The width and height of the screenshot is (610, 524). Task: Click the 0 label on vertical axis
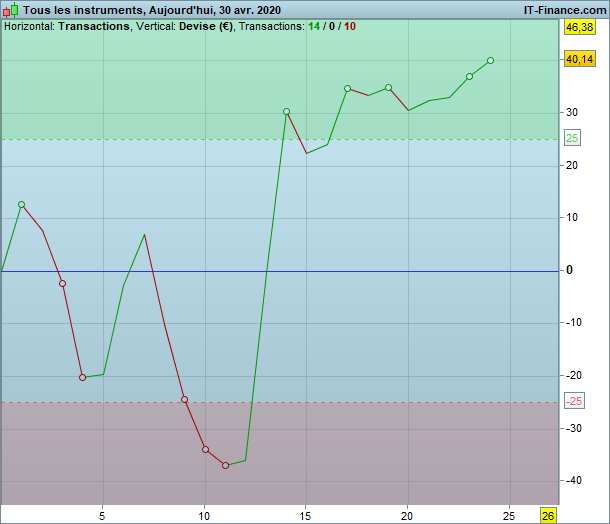[x=569, y=270]
